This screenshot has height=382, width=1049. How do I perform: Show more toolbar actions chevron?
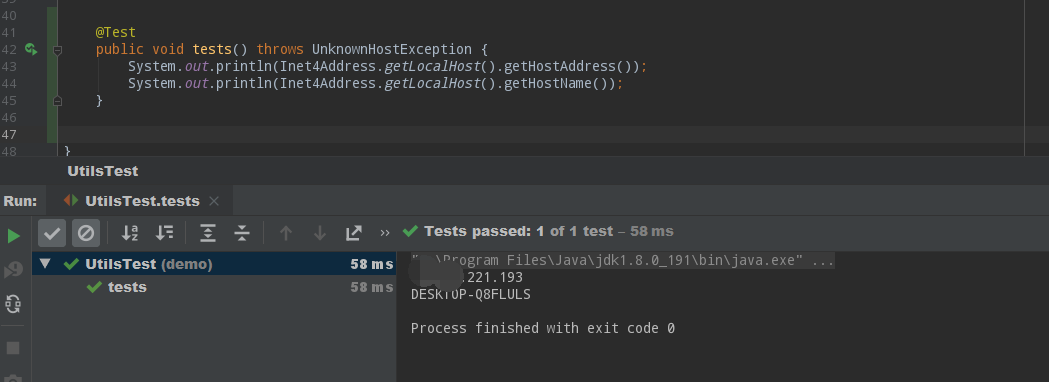385,233
